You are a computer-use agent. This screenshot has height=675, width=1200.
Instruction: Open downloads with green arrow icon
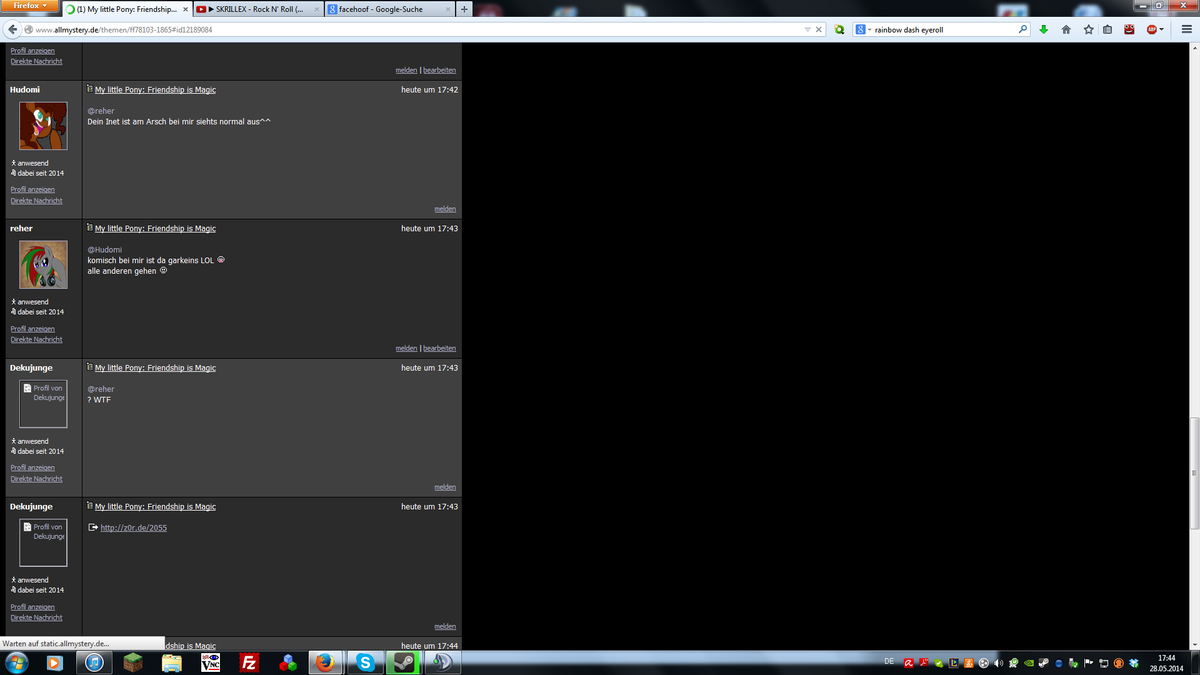pos(1044,30)
